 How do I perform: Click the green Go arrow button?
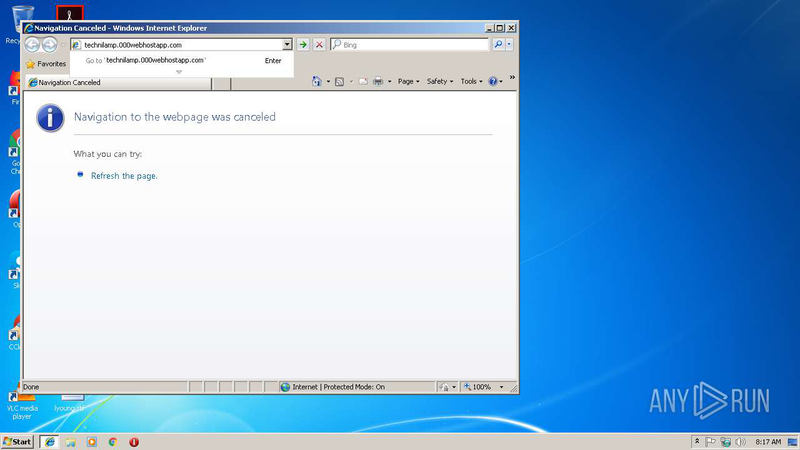303,45
